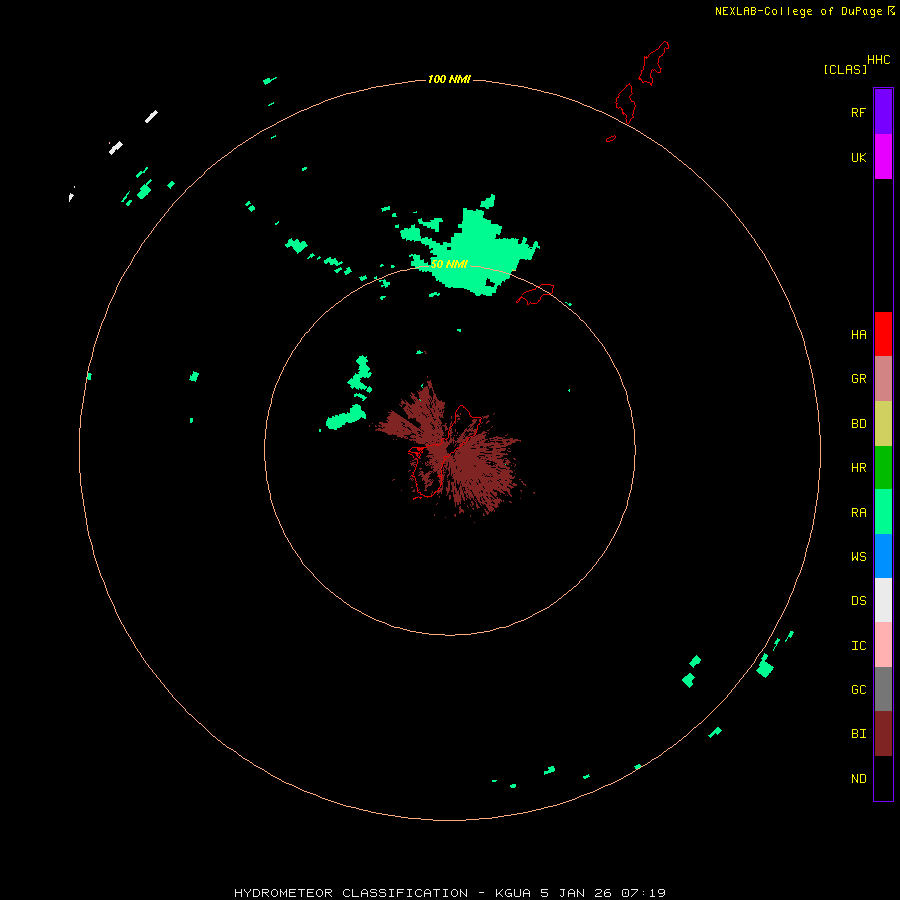The height and width of the screenshot is (900, 900).
Task: Click the HA legend label
Action: pyautogui.click(x=858, y=335)
